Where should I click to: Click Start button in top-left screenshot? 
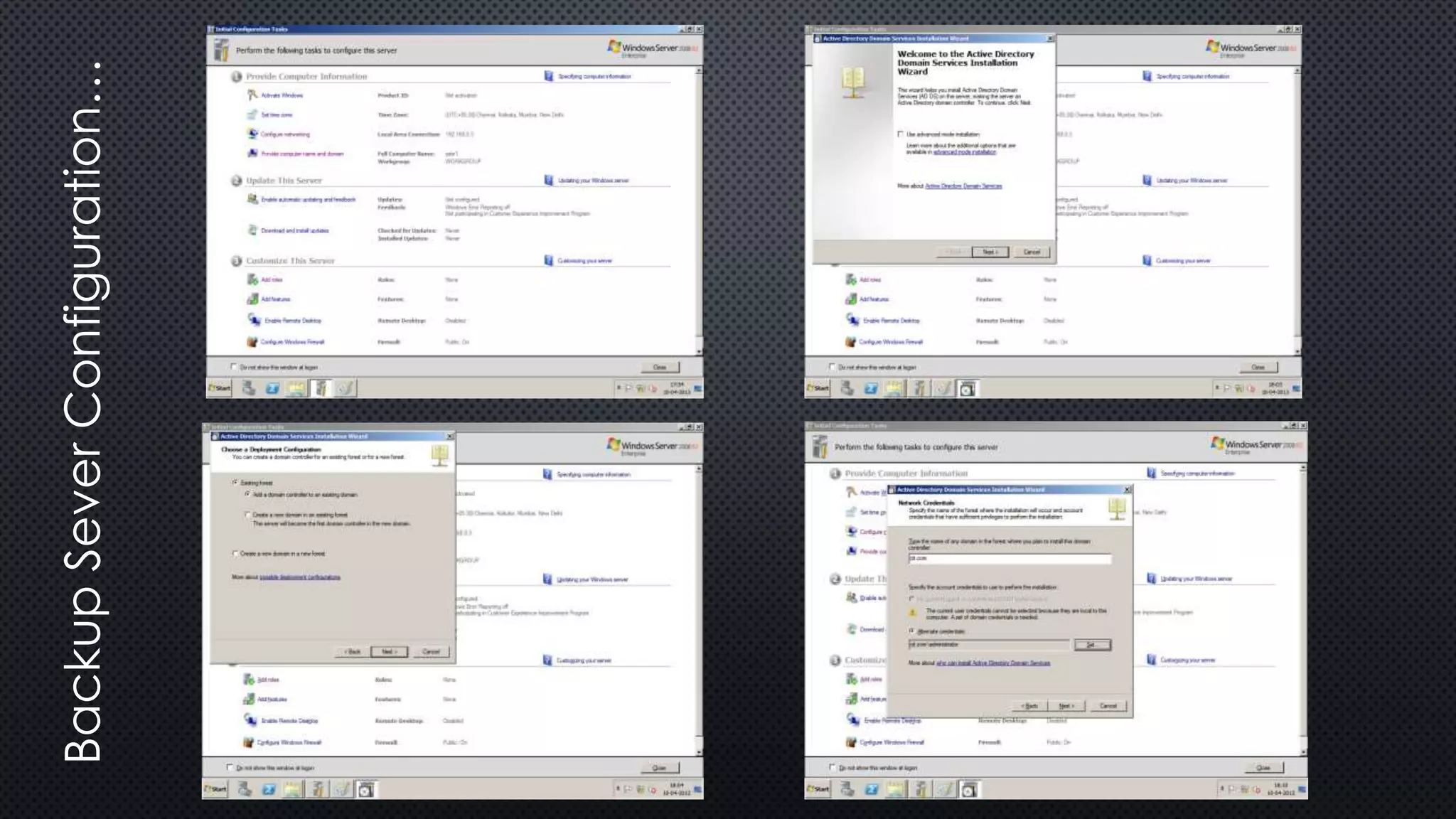219,388
